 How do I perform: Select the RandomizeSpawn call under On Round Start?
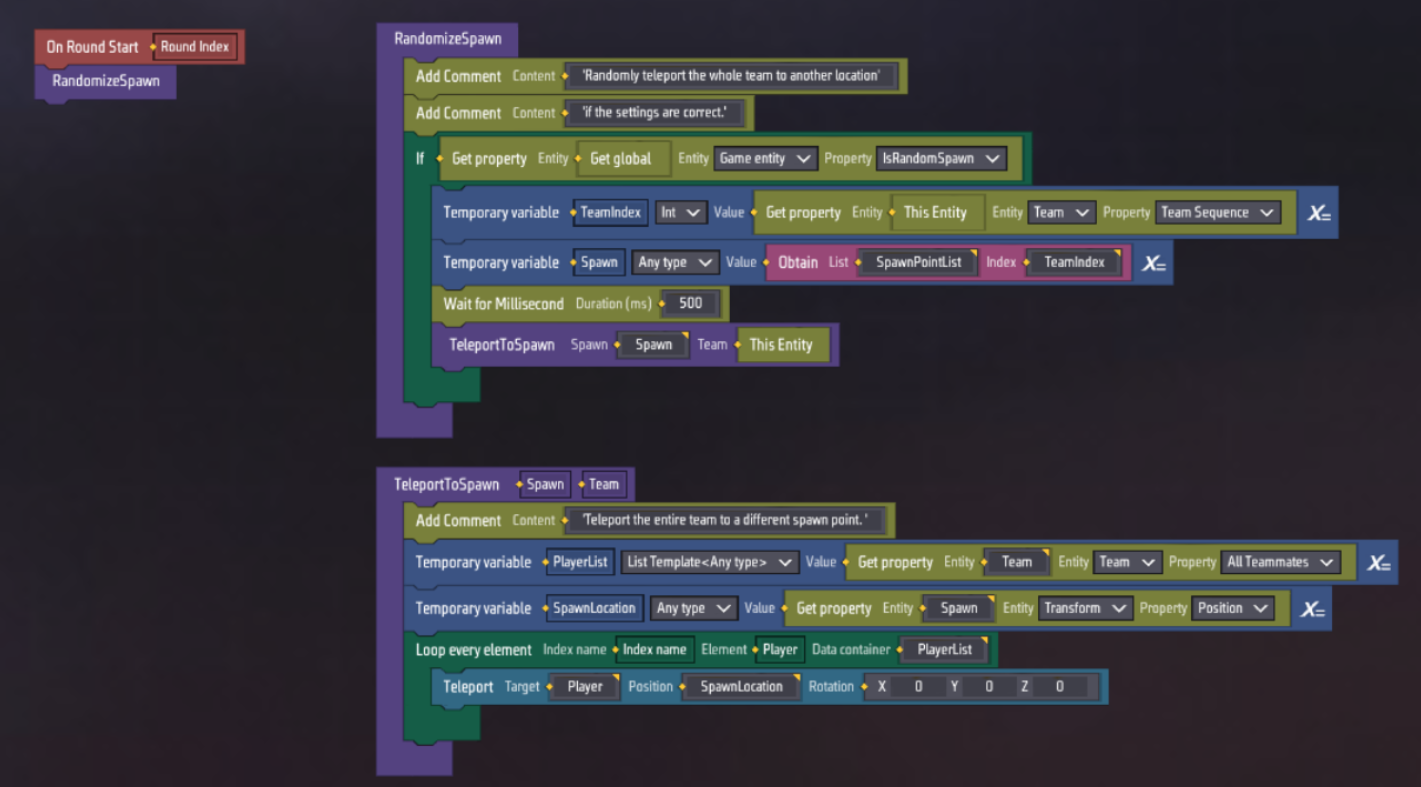105,82
